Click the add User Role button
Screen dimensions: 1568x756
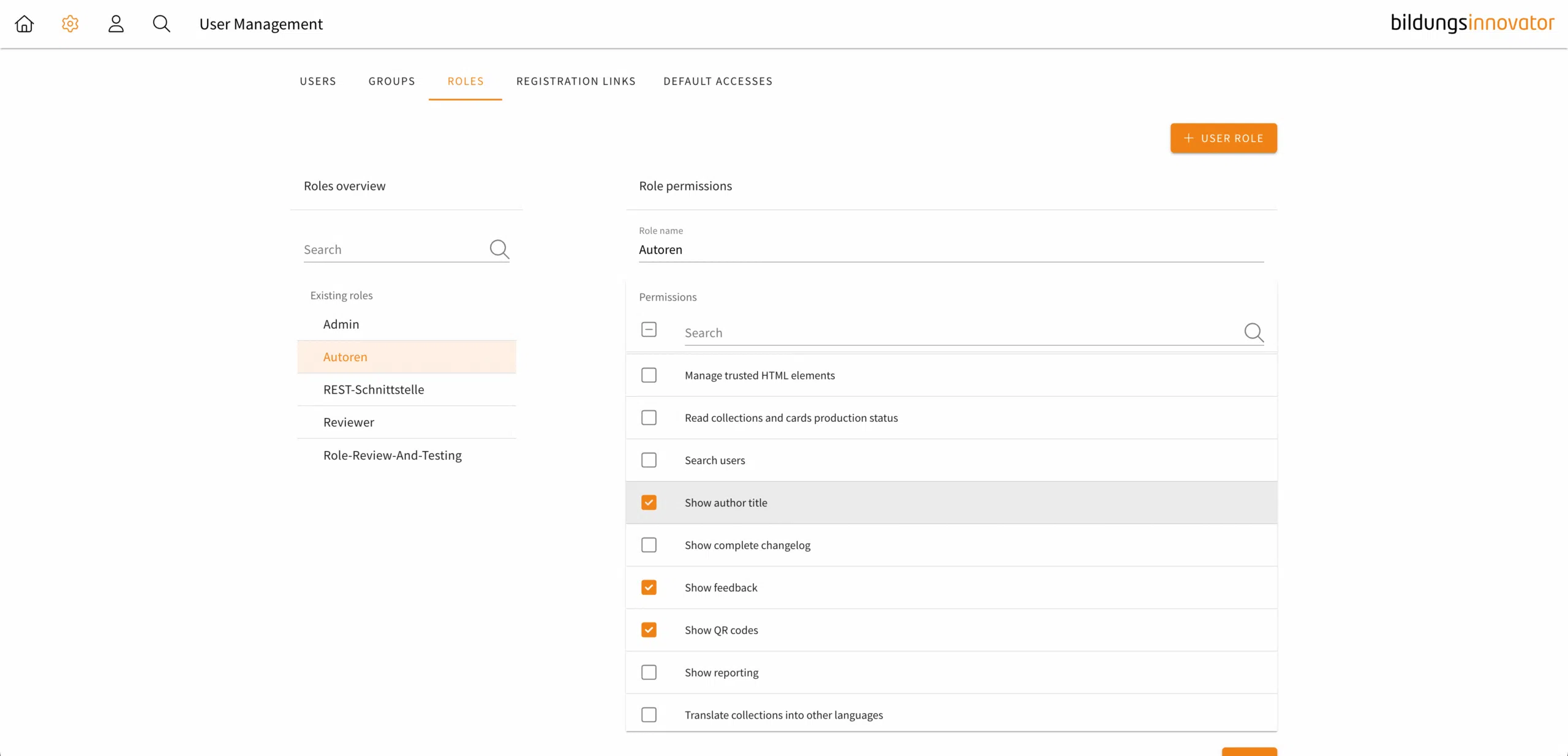(1223, 138)
